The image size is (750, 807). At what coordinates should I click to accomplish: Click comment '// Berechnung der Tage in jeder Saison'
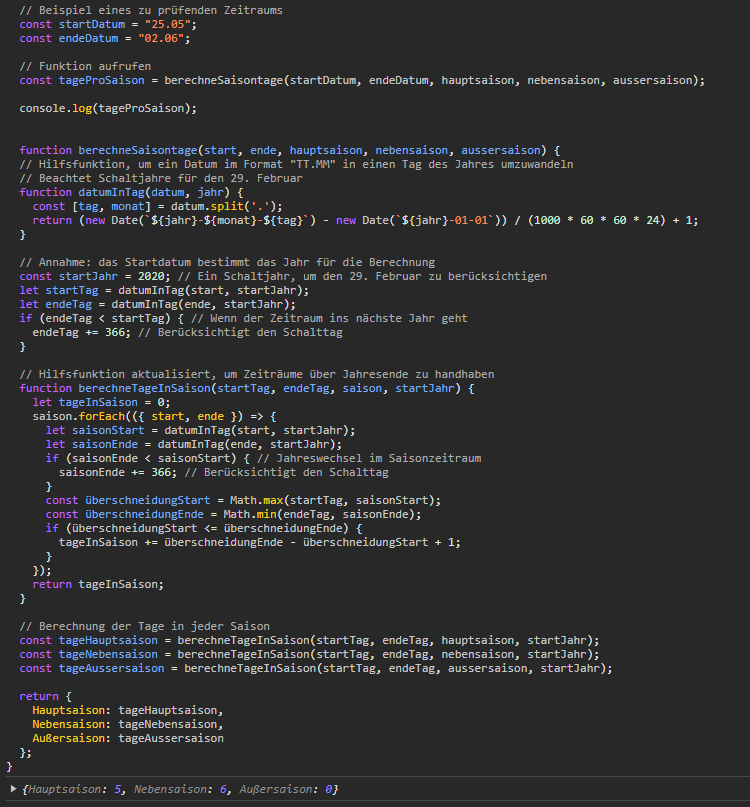145,626
